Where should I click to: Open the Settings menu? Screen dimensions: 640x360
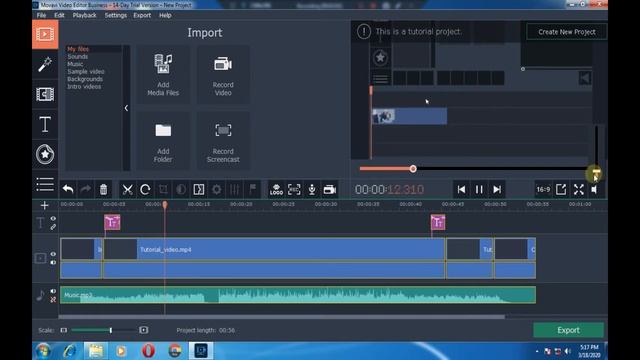[x=116, y=15]
